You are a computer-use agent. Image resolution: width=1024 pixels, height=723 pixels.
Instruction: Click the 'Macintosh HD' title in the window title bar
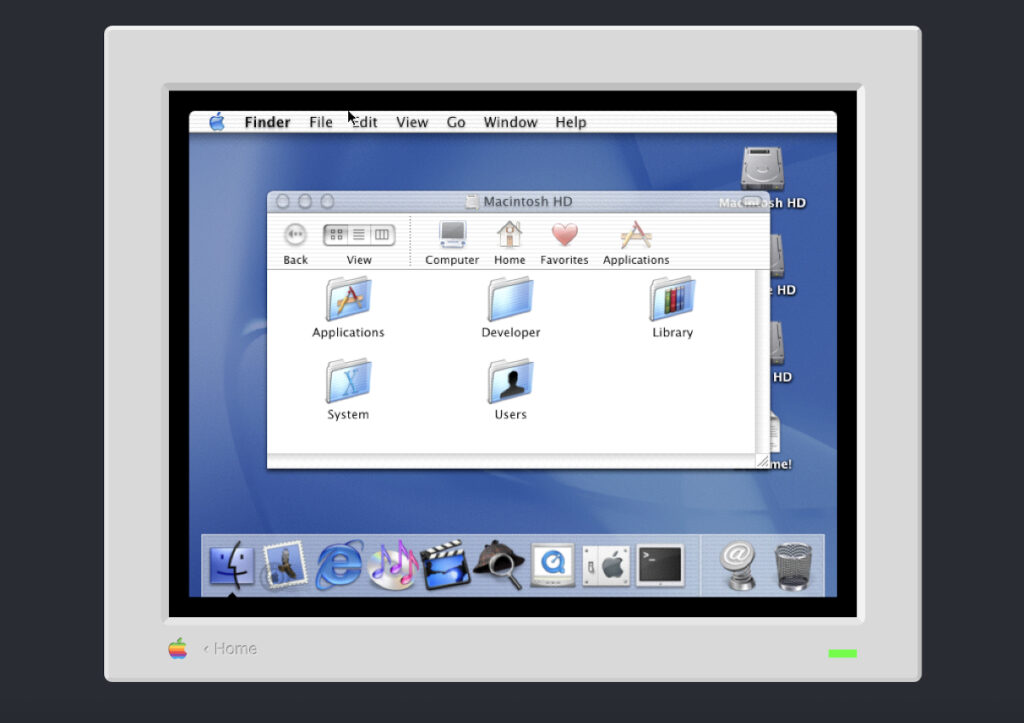528,202
